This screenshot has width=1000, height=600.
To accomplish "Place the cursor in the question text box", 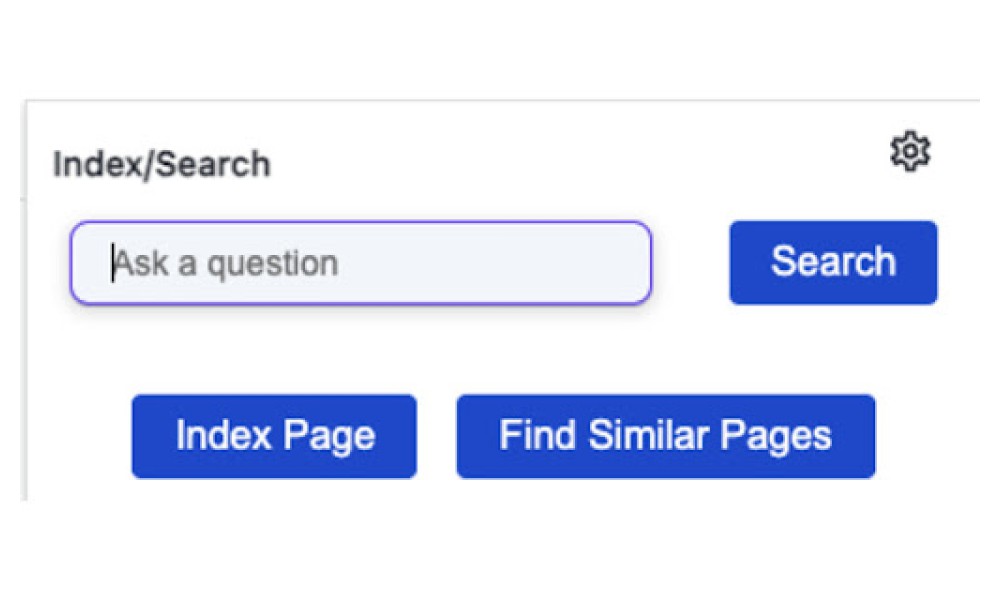I will pyautogui.click(x=361, y=263).
